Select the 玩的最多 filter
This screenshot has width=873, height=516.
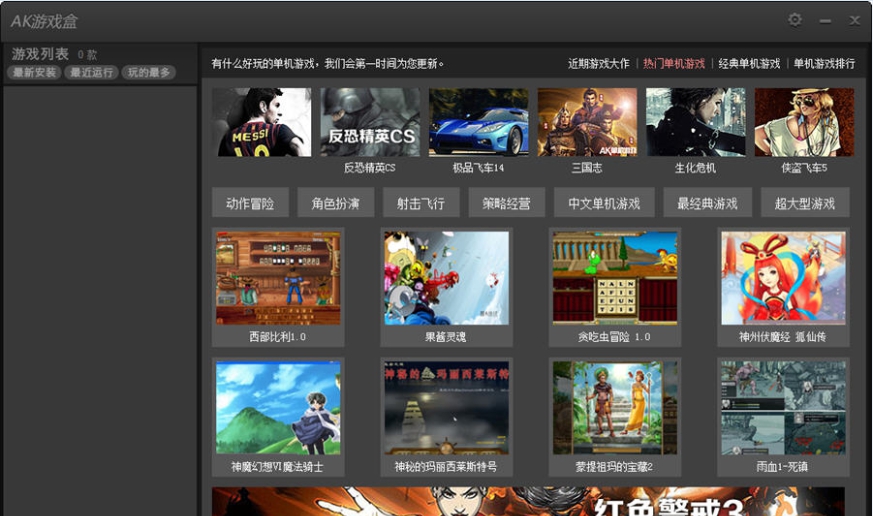pyautogui.click(x=149, y=72)
